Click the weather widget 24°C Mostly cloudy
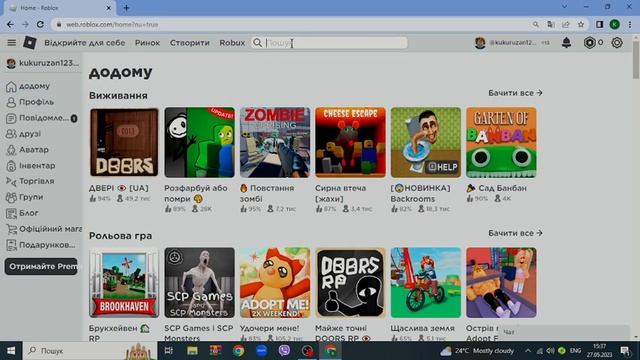 coord(478,351)
